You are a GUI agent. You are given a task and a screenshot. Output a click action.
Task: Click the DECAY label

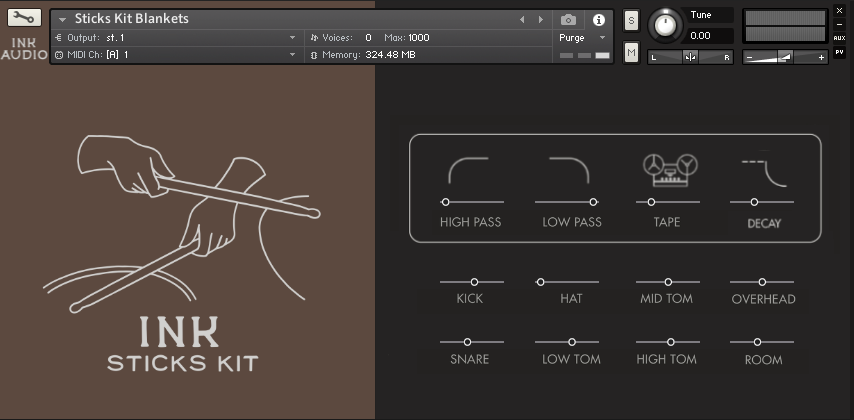tap(764, 223)
